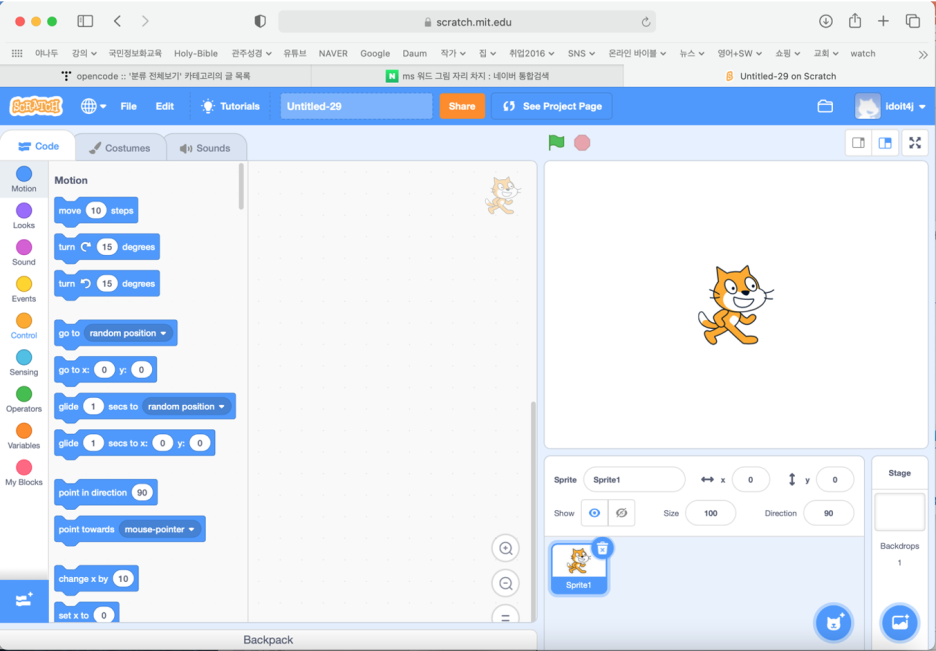
Task: Open random position dropdown in go to block
Action: pyautogui.click(x=128, y=333)
